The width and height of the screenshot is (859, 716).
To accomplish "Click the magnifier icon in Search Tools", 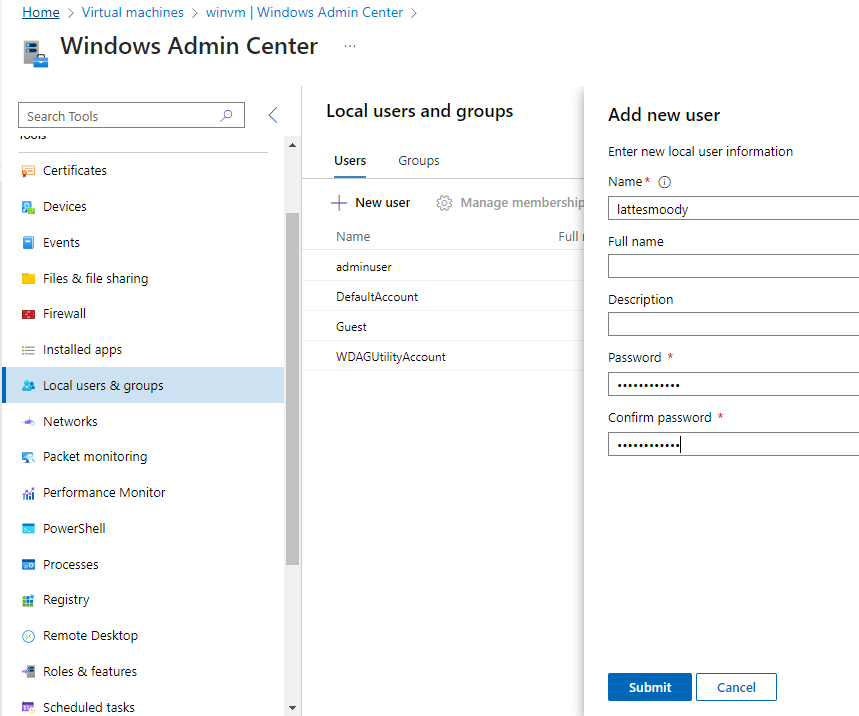I will tap(226, 116).
